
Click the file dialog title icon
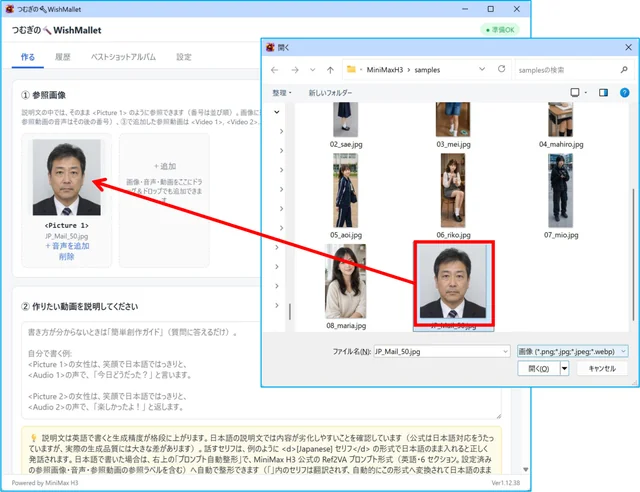(270, 47)
